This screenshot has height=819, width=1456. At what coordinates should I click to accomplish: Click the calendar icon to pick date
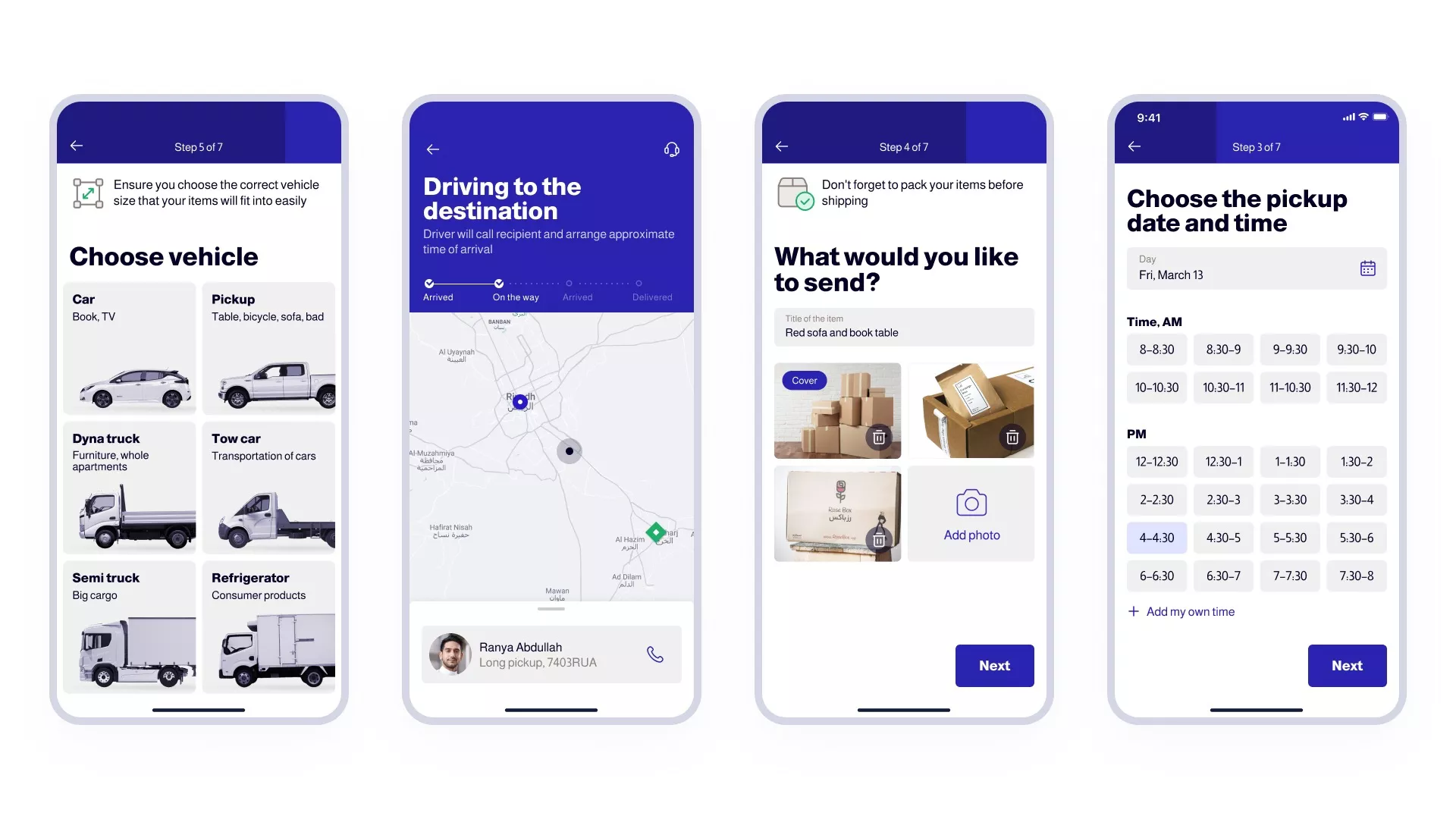1367,268
